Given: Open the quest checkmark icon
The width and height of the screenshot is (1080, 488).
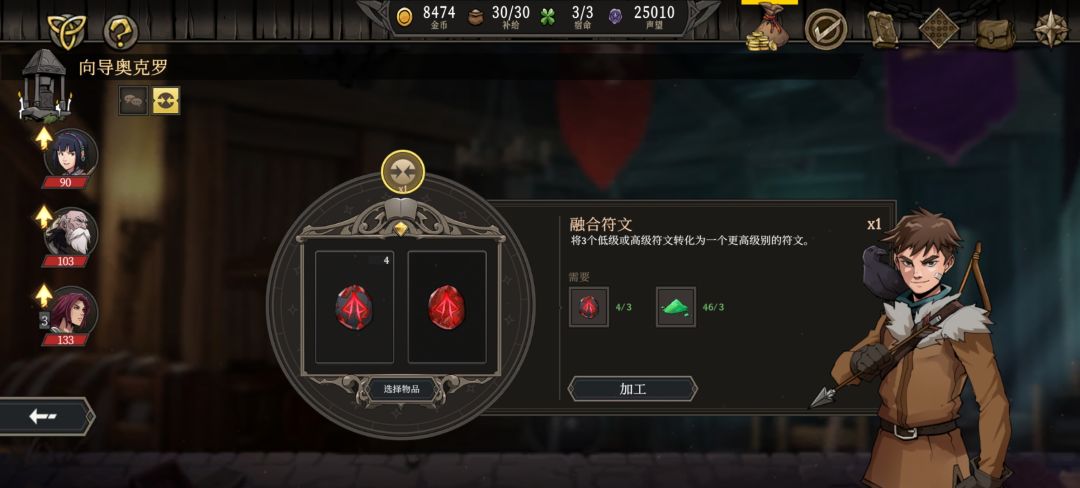Looking at the screenshot, I should tap(826, 30).
